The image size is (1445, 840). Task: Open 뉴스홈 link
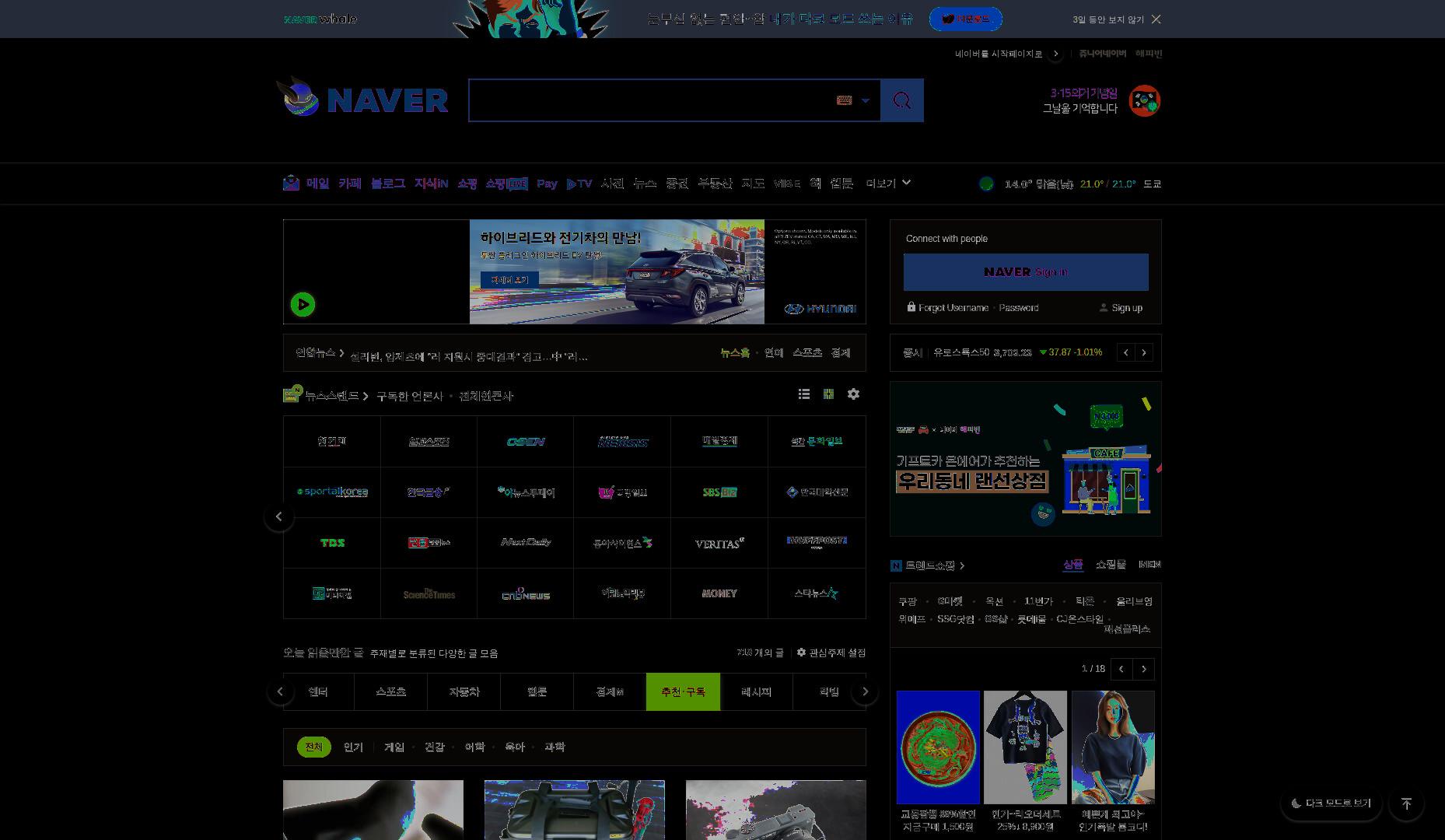click(735, 352)
